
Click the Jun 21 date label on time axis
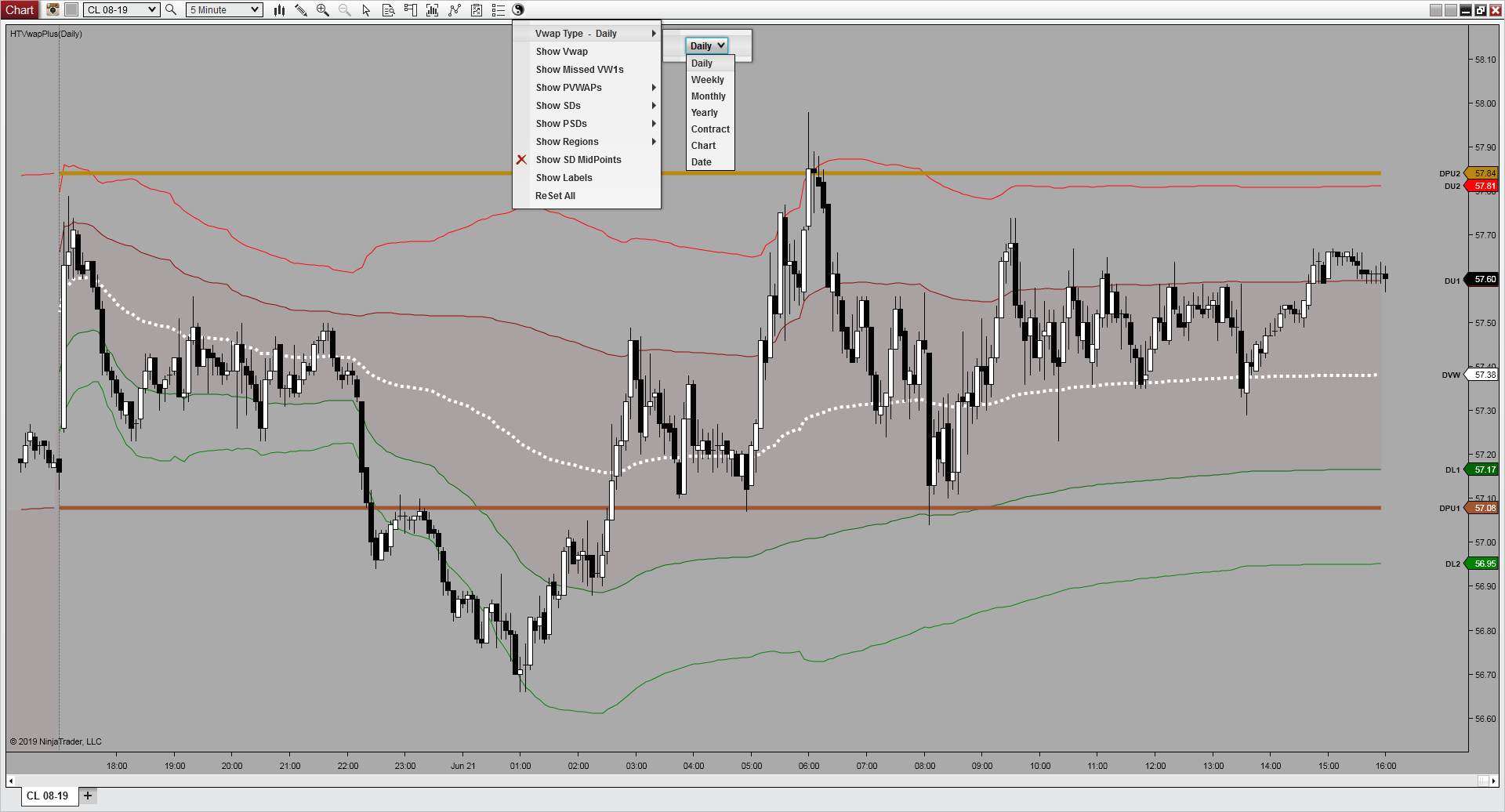[462, 766]
